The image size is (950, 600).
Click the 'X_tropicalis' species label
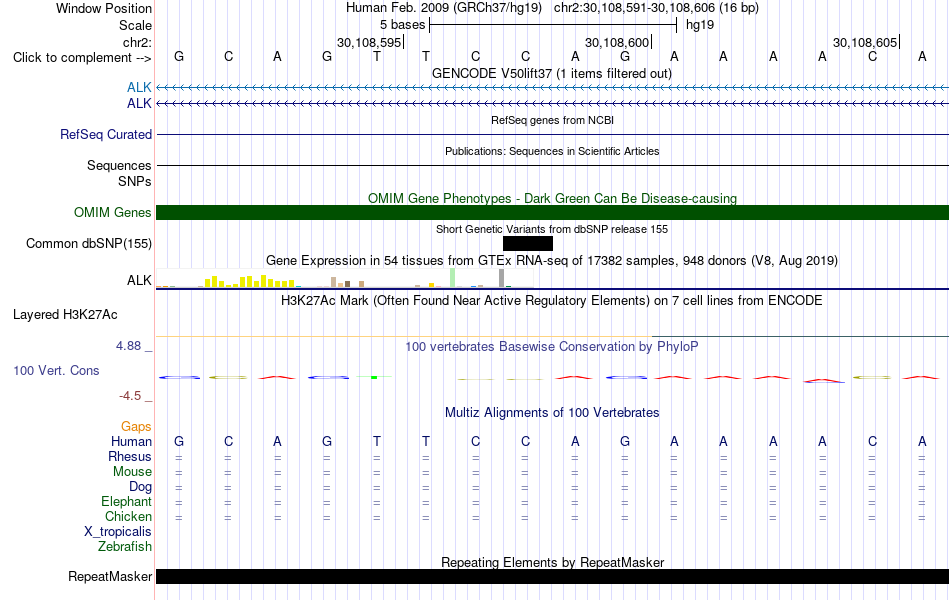(x=118, y=532)
